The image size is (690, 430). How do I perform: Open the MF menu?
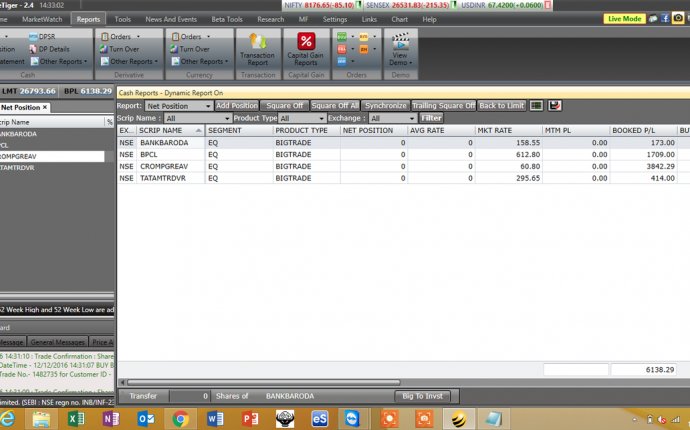[x=303, y=19]
